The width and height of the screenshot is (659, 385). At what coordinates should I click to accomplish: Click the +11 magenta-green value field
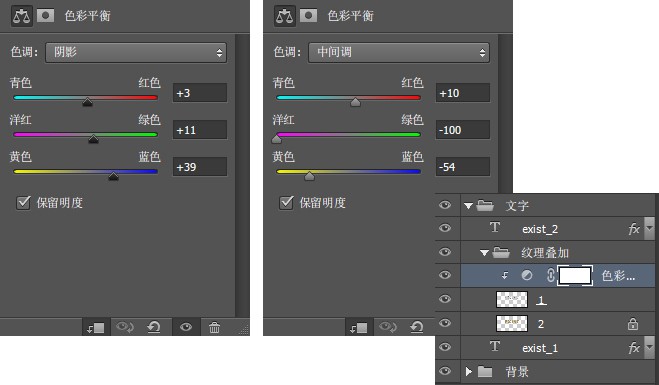pyautogui.click(x=200, y=130)
